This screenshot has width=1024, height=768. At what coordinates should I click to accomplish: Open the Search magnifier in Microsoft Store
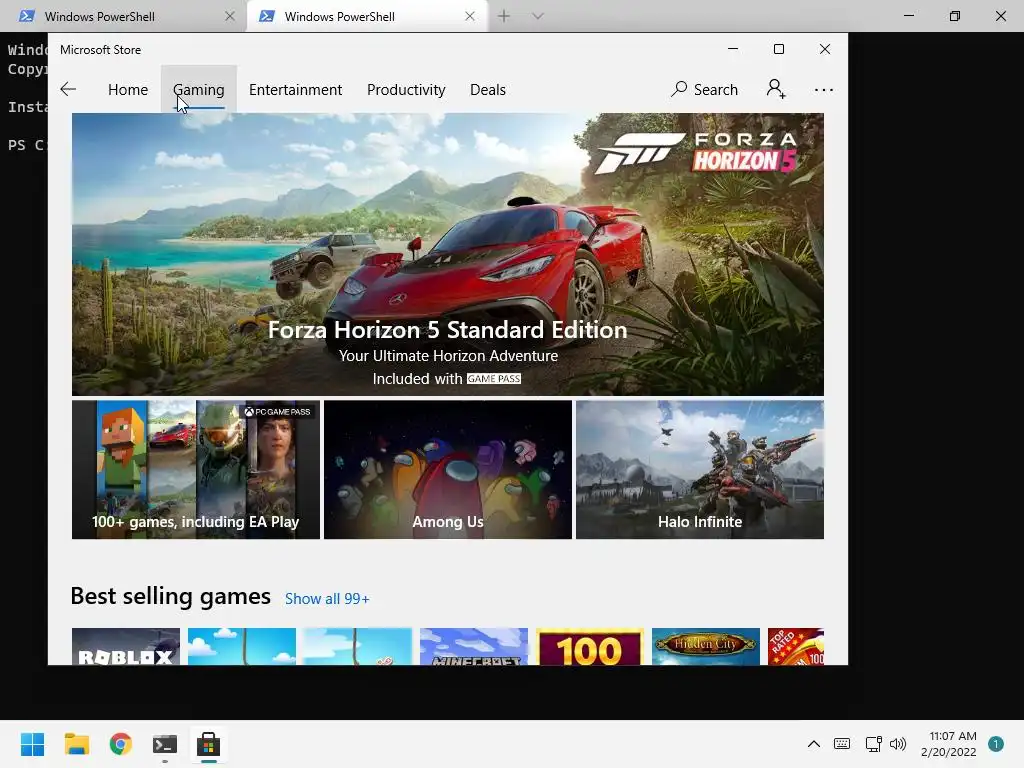tap(704, 89)
